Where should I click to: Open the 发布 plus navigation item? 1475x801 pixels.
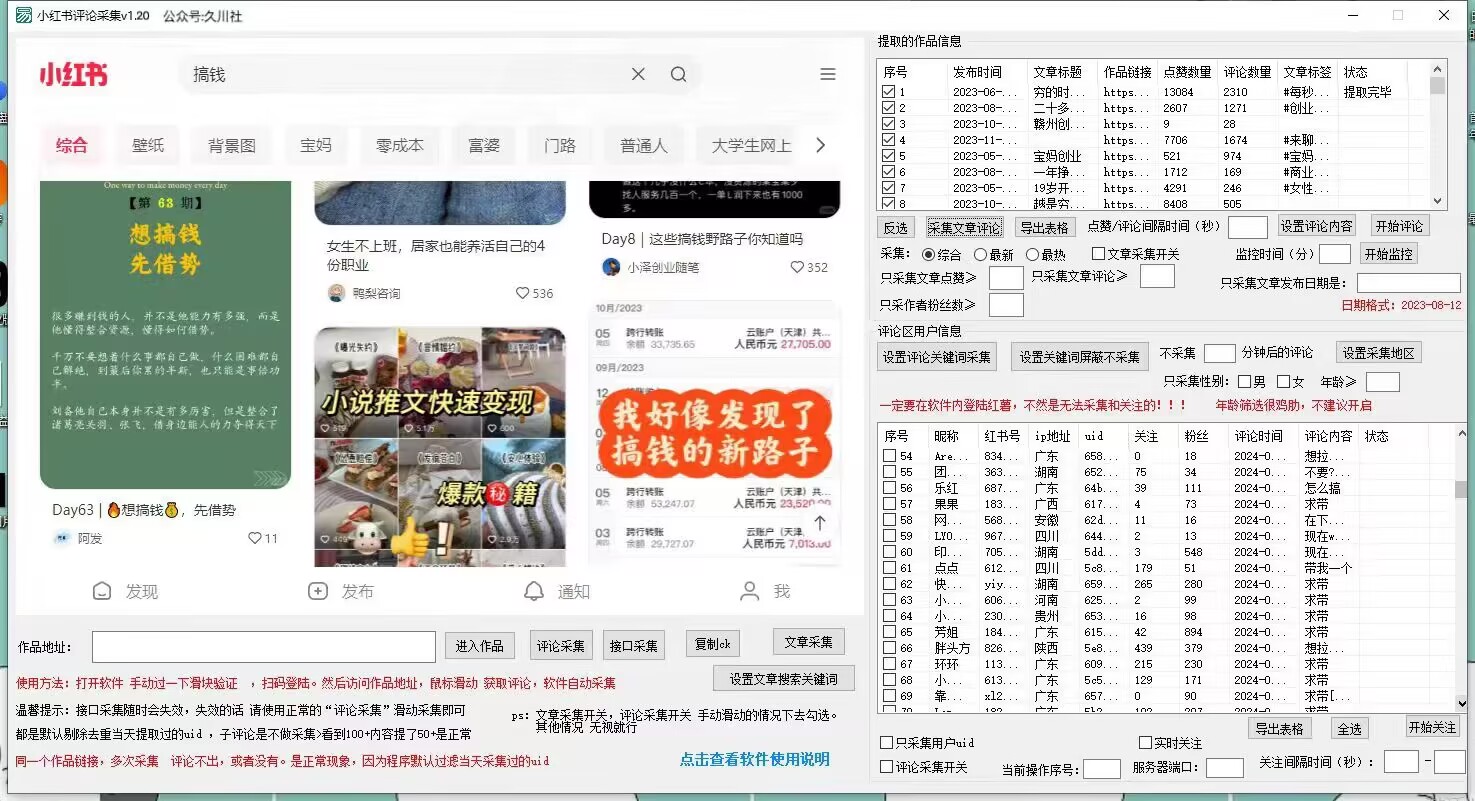click(x=342, y=591)
